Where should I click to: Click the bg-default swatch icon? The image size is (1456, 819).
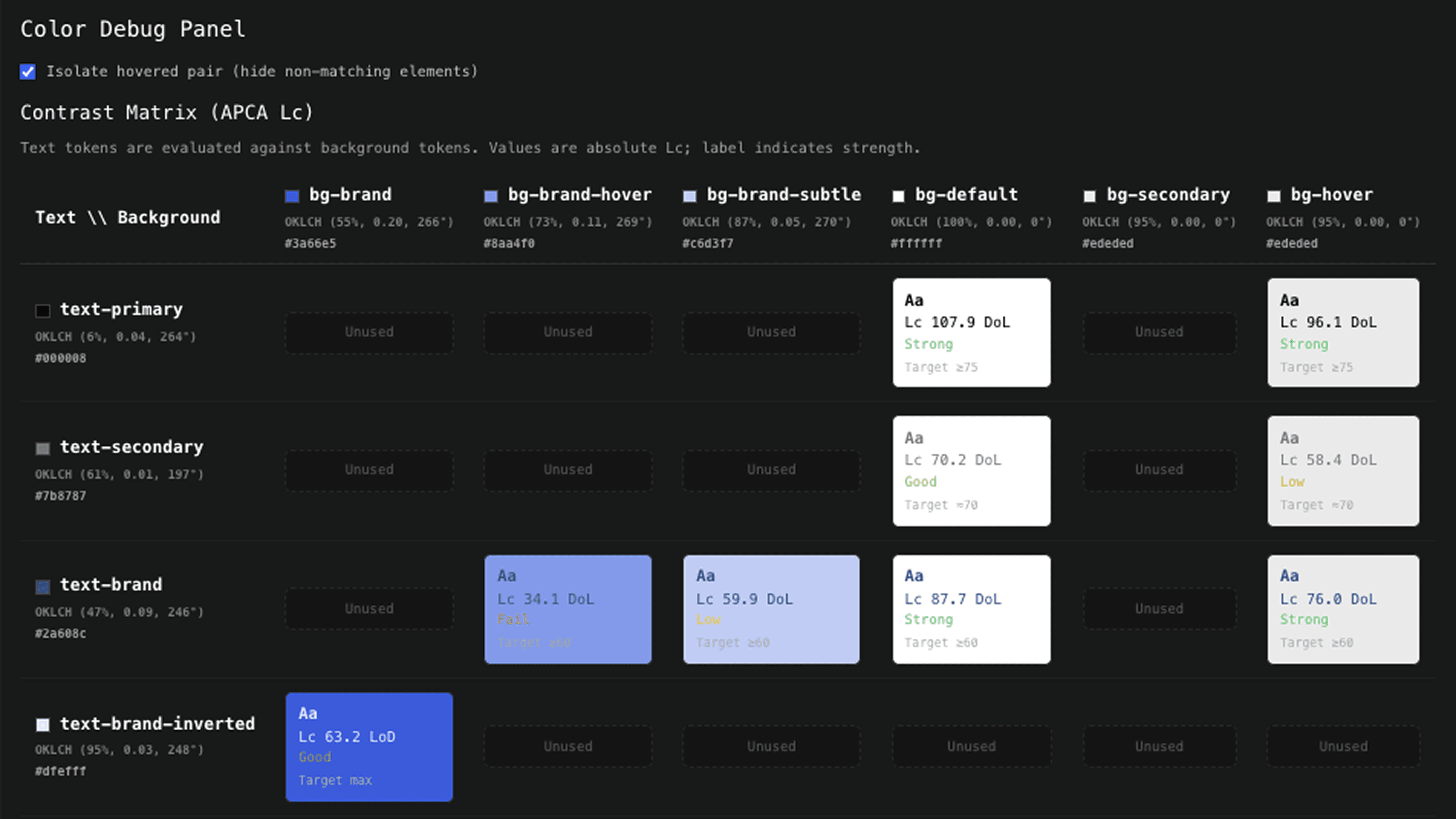[x=899, y=196]
